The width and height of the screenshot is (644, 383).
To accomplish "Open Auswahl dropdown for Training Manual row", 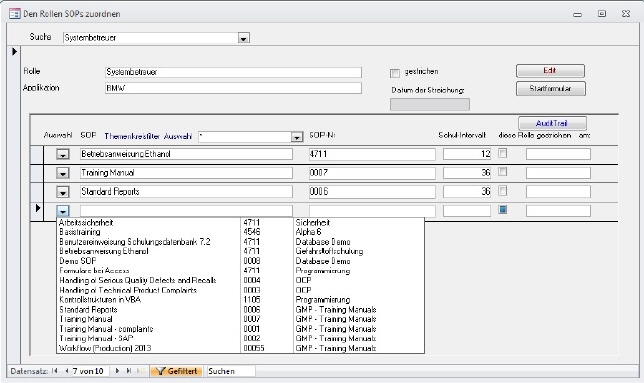I will tap(62, 173).
